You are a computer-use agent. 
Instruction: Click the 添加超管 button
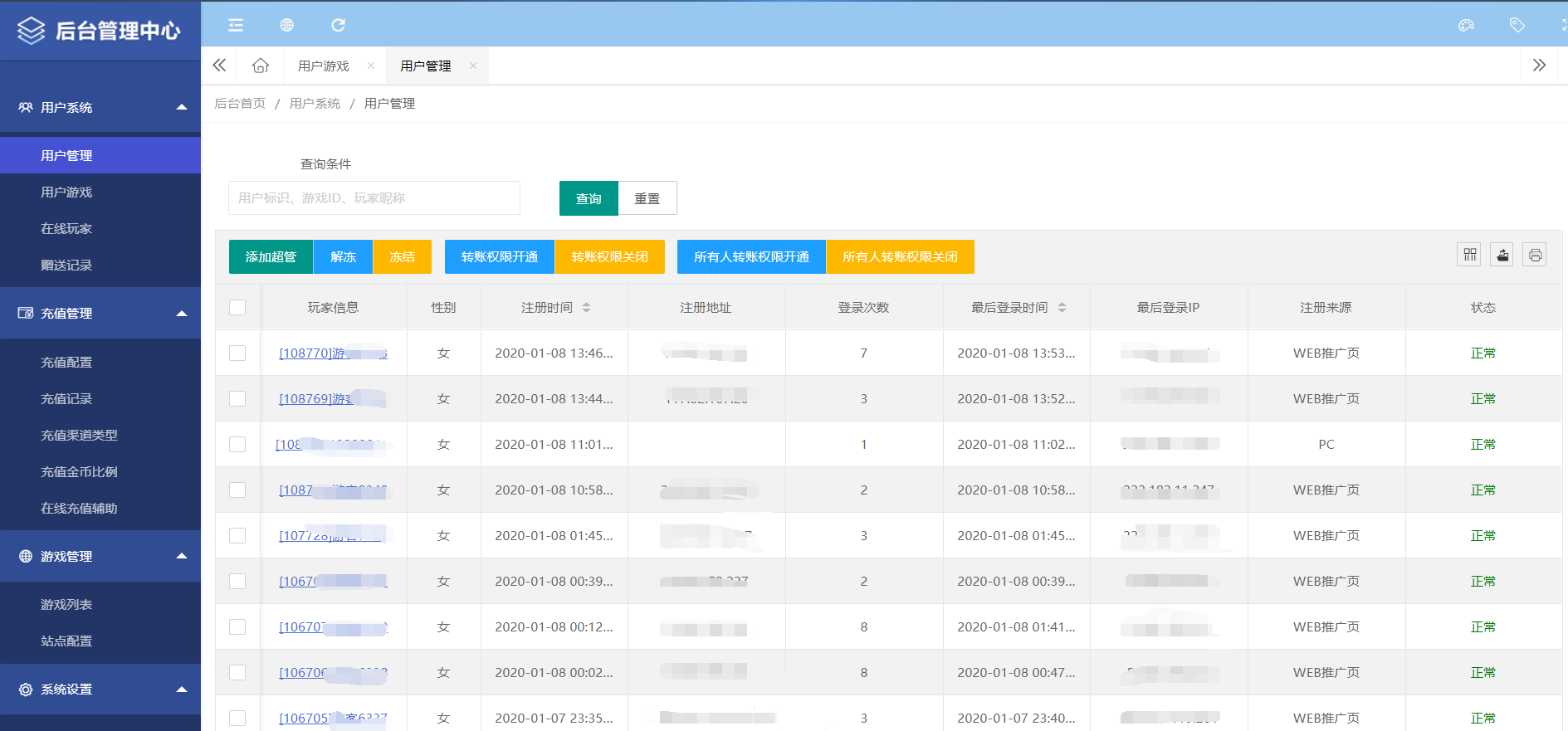click(271, 256)
